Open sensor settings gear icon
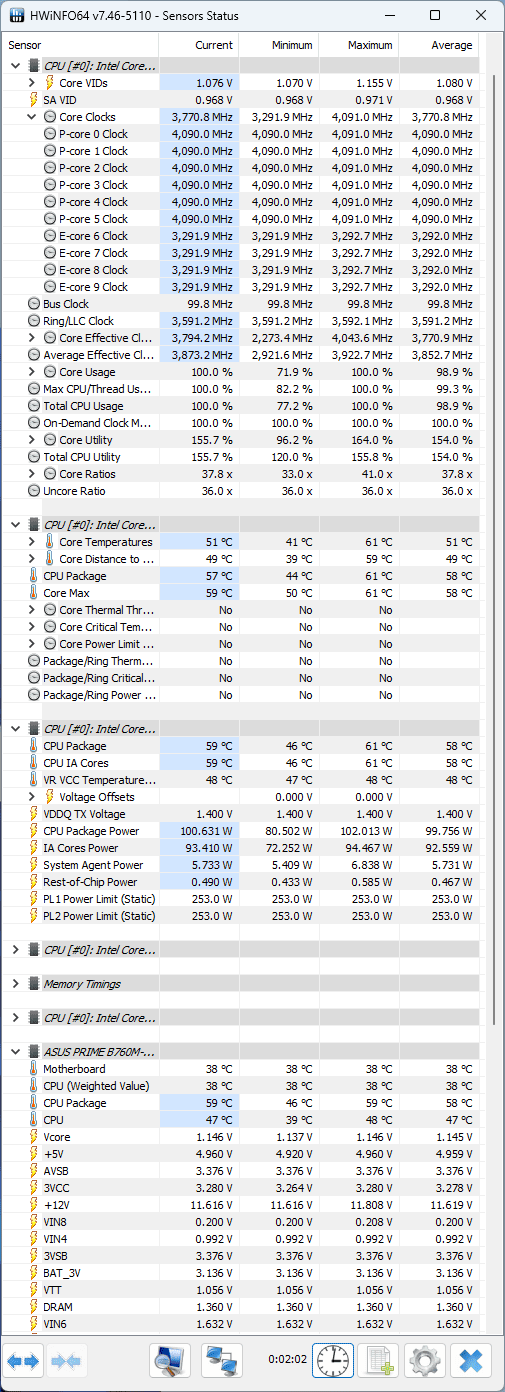This screenshot has width=505, height=1392. (x=425, y=1360)
